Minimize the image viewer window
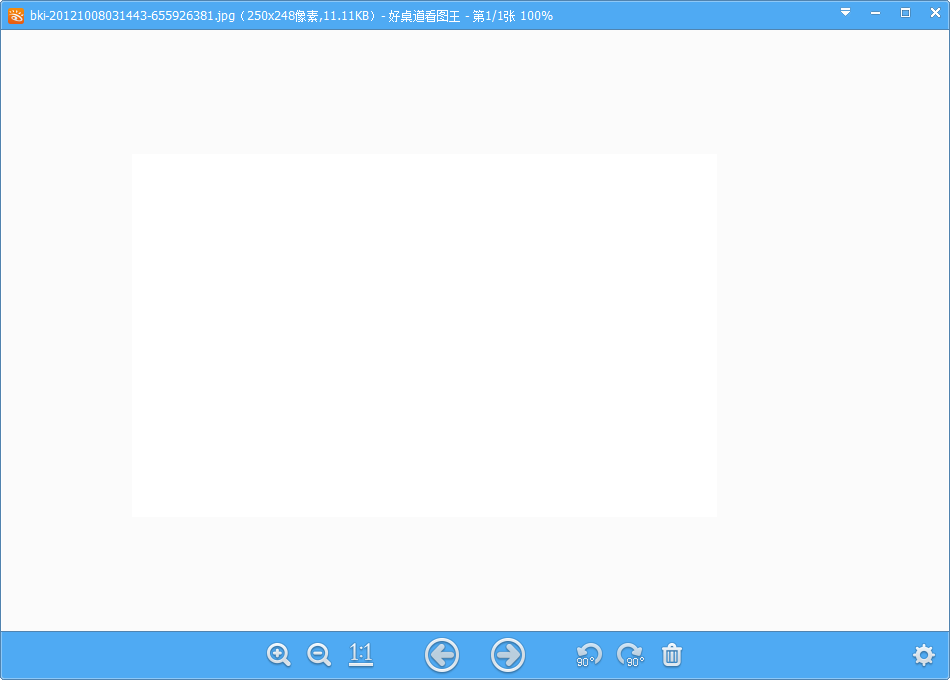Viewport: 950px width, 680px height. pos(875,13)
